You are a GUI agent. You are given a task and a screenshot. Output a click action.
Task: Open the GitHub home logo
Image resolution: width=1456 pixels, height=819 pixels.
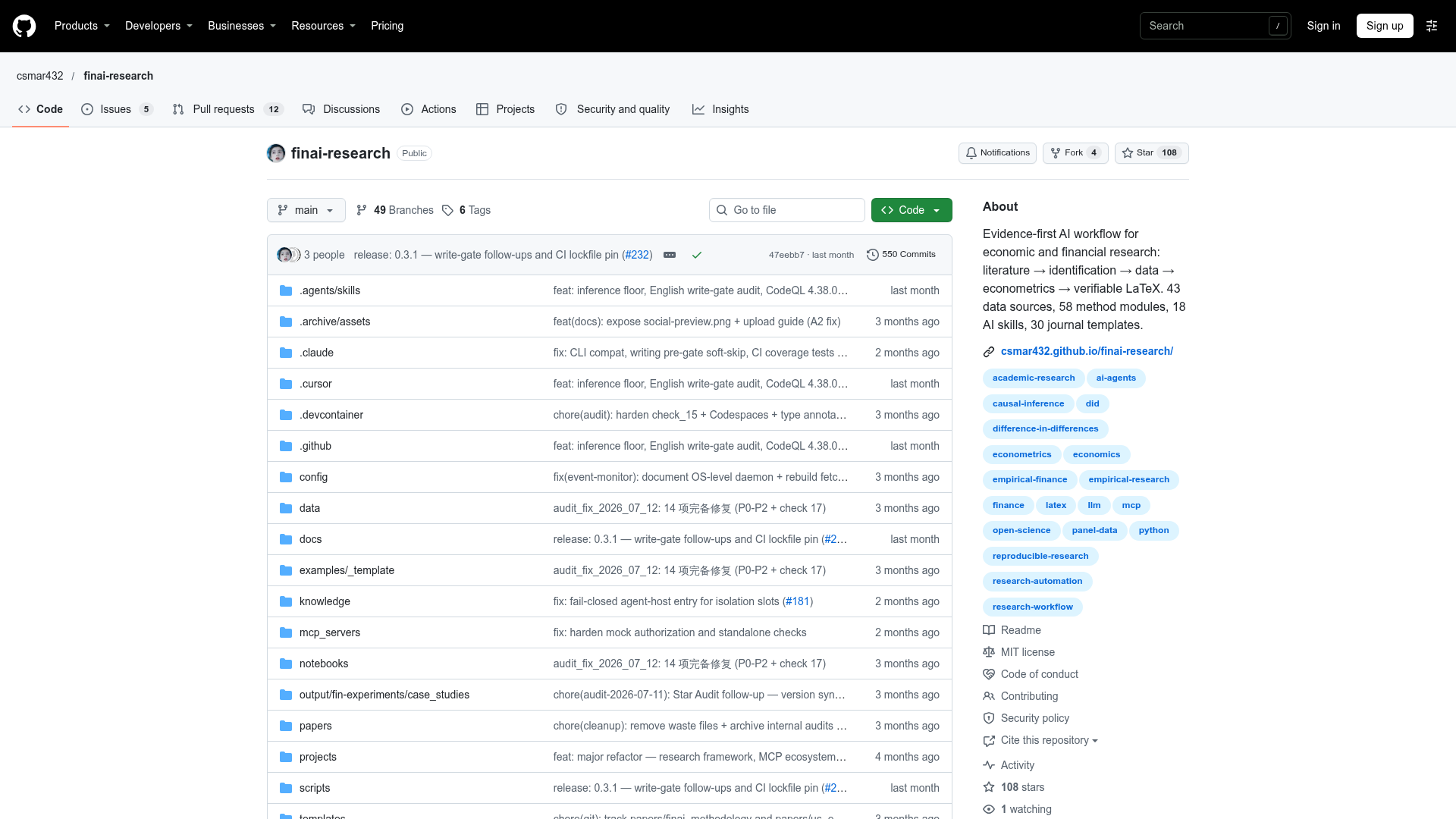pyautogui.click(x=24, y=26)
